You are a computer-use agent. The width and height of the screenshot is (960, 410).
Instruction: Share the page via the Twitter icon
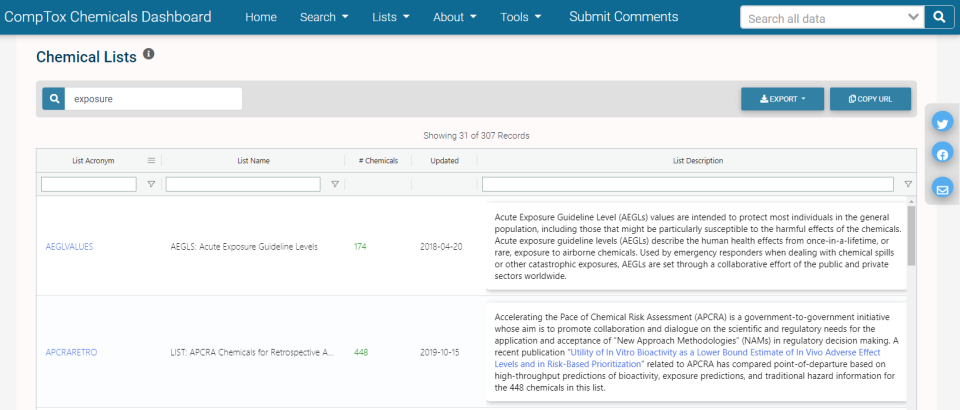(942, 123)
